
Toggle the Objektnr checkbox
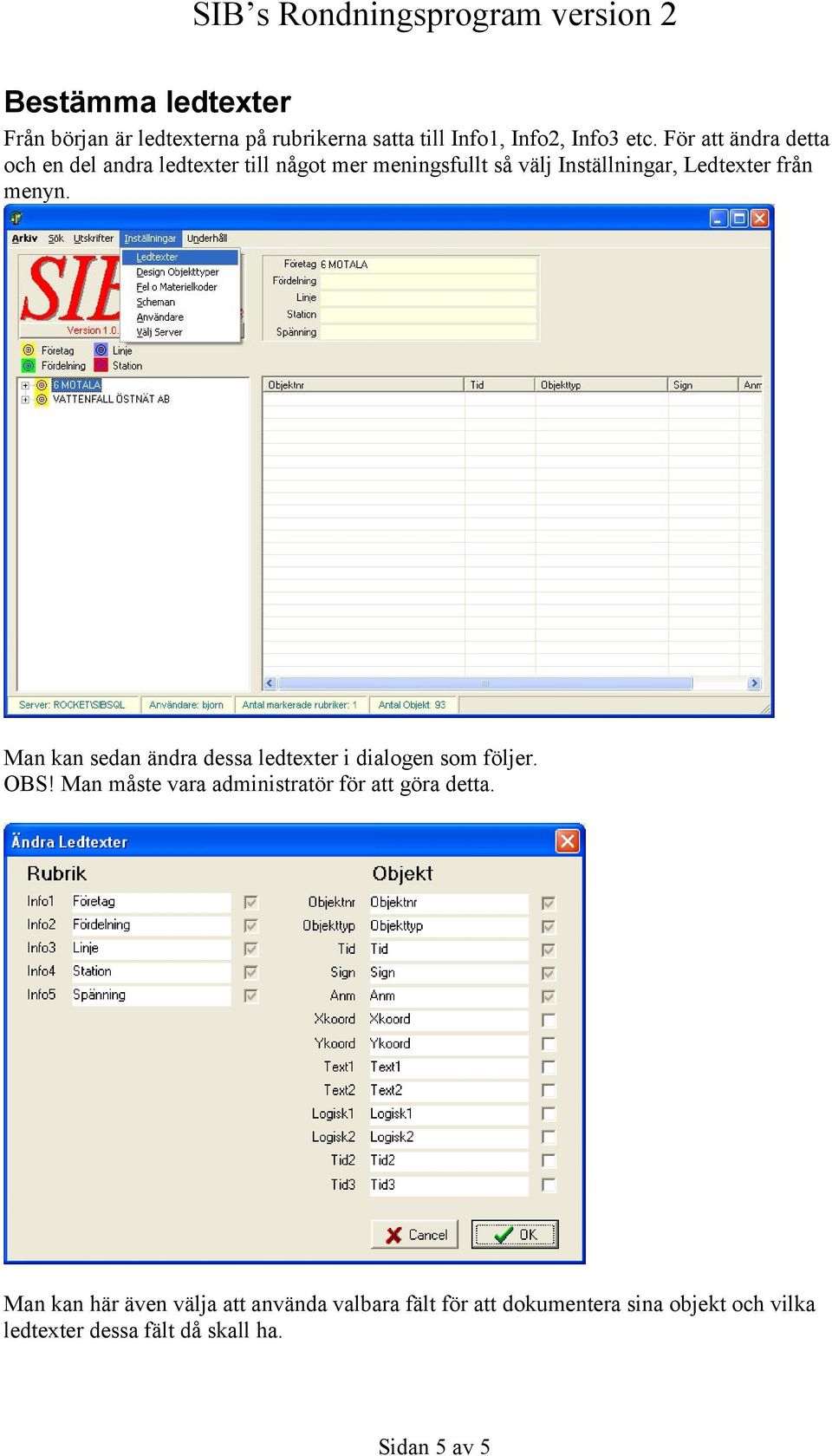pos(549,904)
